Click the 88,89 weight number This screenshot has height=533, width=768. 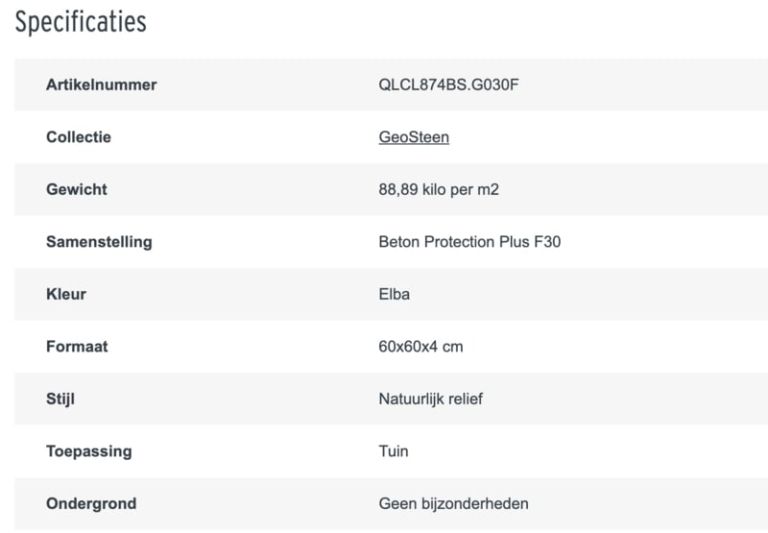(x=400, y=190)
